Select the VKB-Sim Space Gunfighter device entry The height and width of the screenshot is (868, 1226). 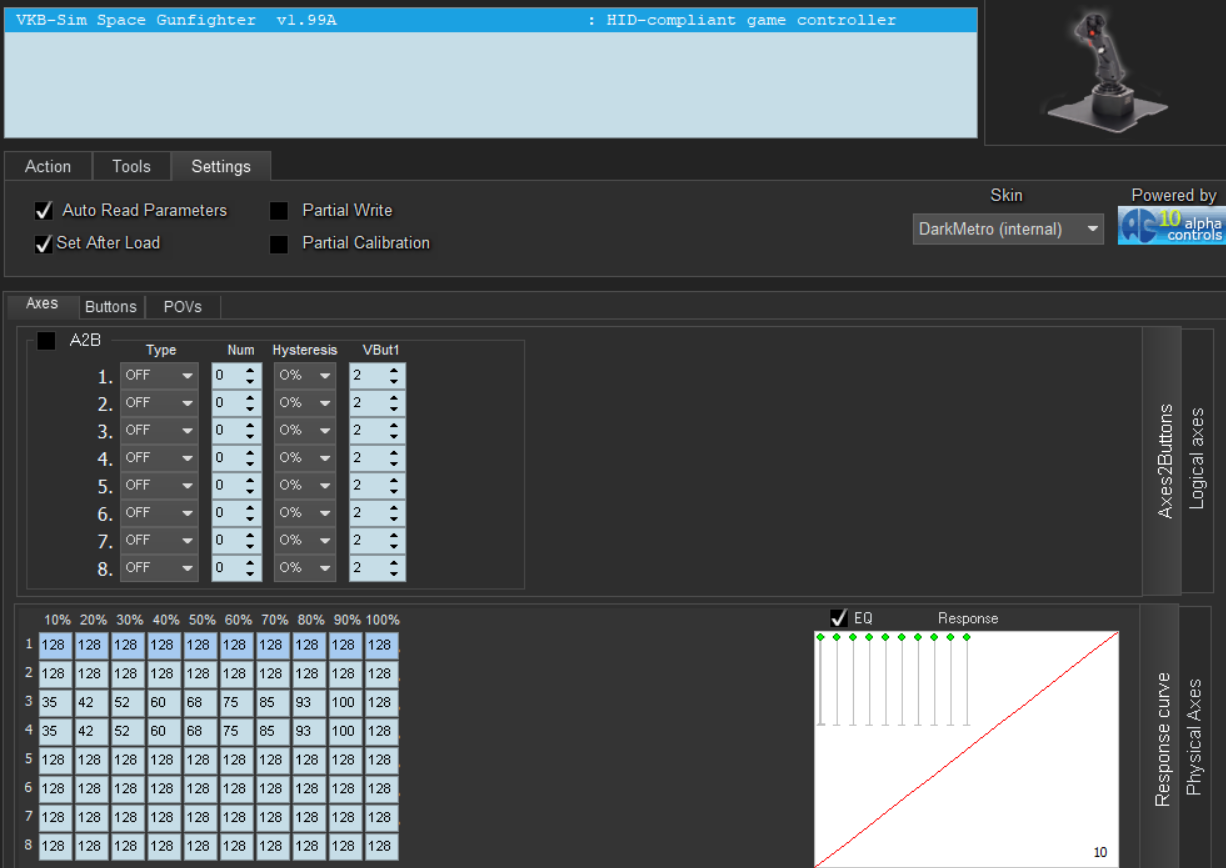pyautogui.click(x=490, y=20)
